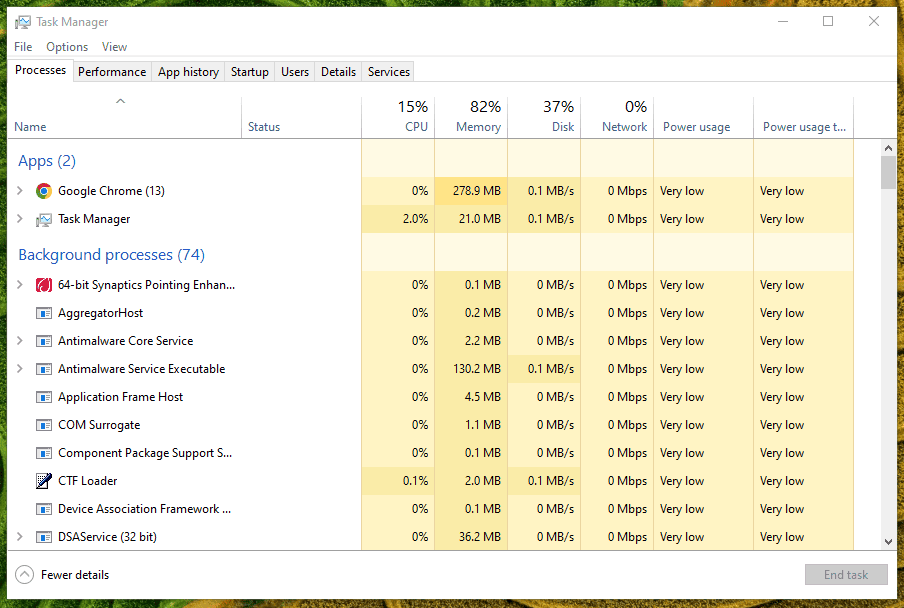Screen dimensions: 904x608
Task: Open the Details tab
Action: pos(338,71)
